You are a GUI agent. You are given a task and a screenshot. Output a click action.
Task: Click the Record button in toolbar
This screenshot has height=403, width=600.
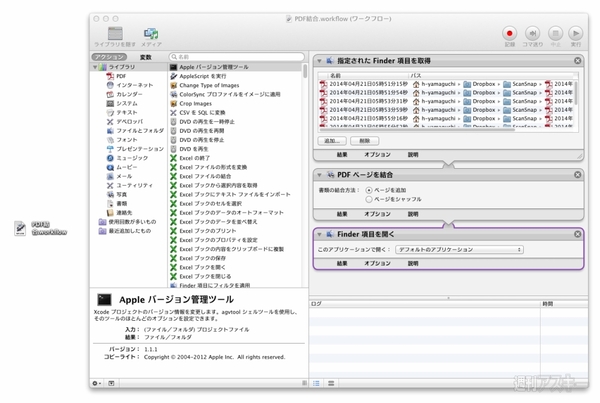tap(509, 34)
